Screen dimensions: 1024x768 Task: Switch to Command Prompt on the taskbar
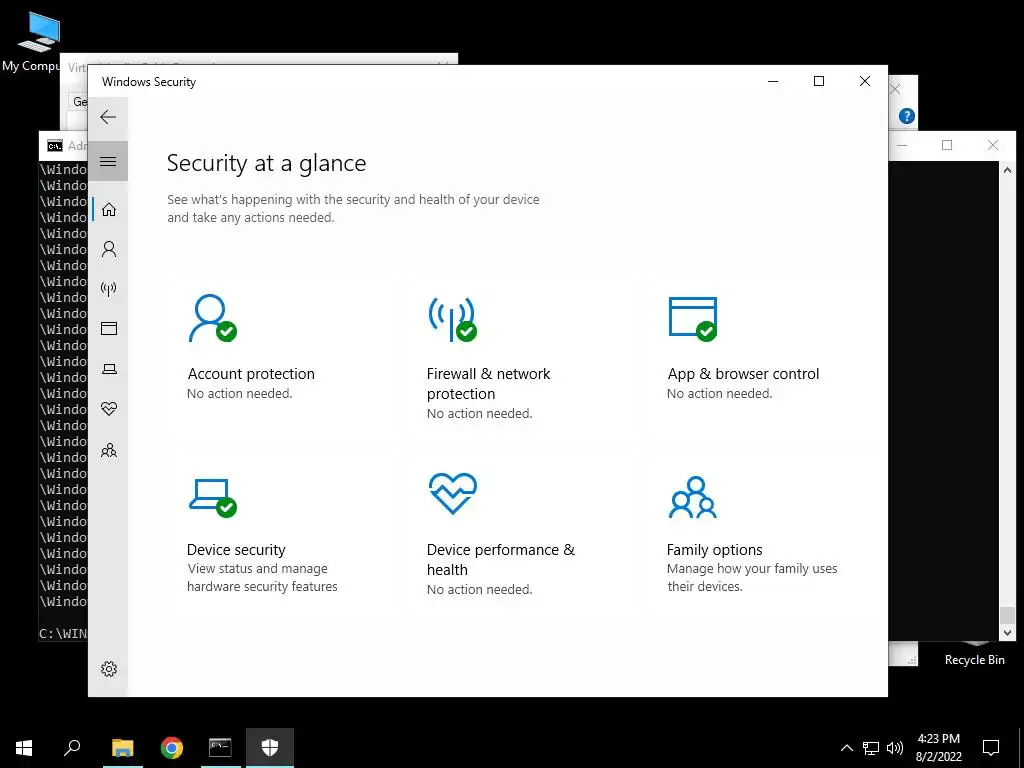tap(220, 748)
